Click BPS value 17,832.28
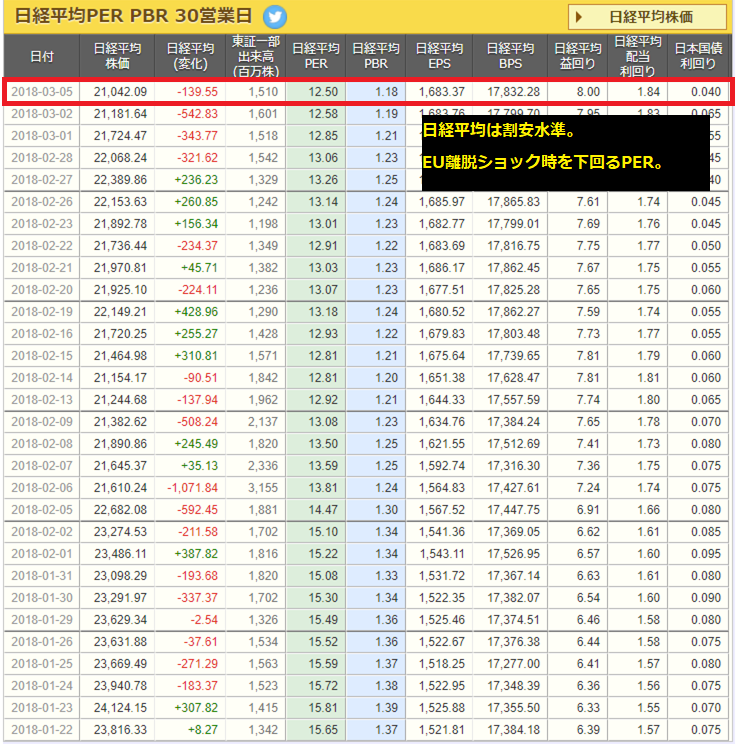This screenshot has height=744, width=736. pos(513,92)
